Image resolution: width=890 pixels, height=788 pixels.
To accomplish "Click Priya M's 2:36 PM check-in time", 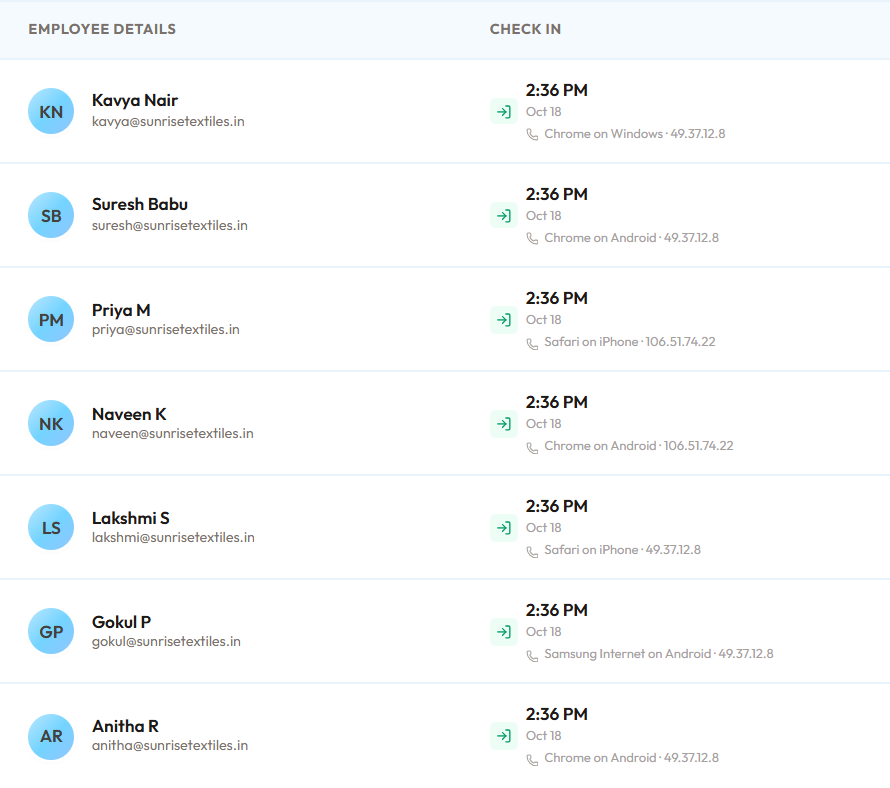I will pos(556,298).
